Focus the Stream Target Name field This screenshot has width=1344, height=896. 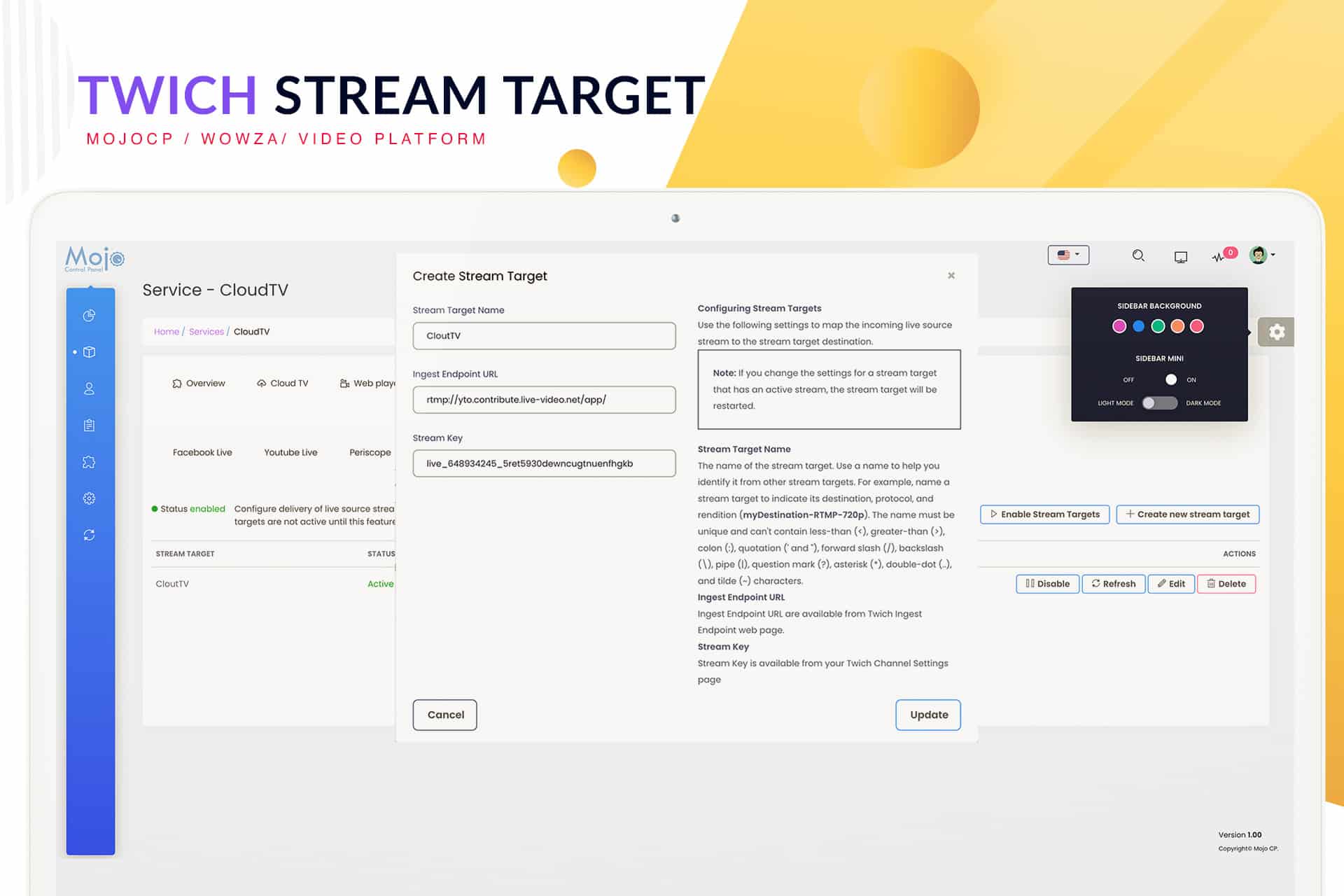544,335
